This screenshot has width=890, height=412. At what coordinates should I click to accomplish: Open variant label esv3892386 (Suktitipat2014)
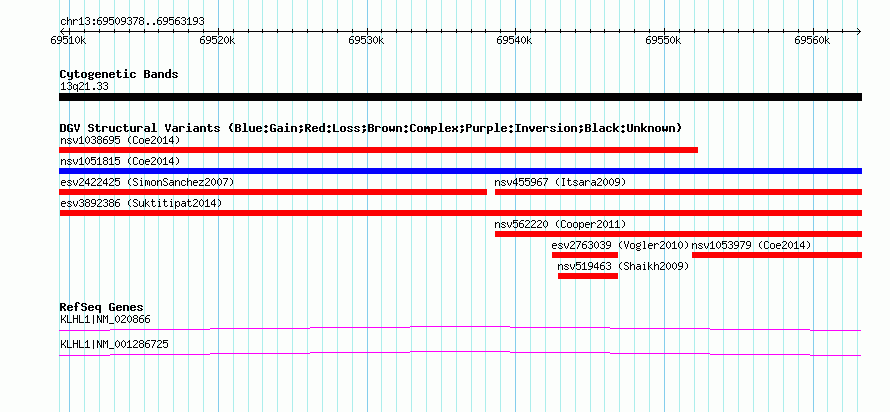coord(141,203)
